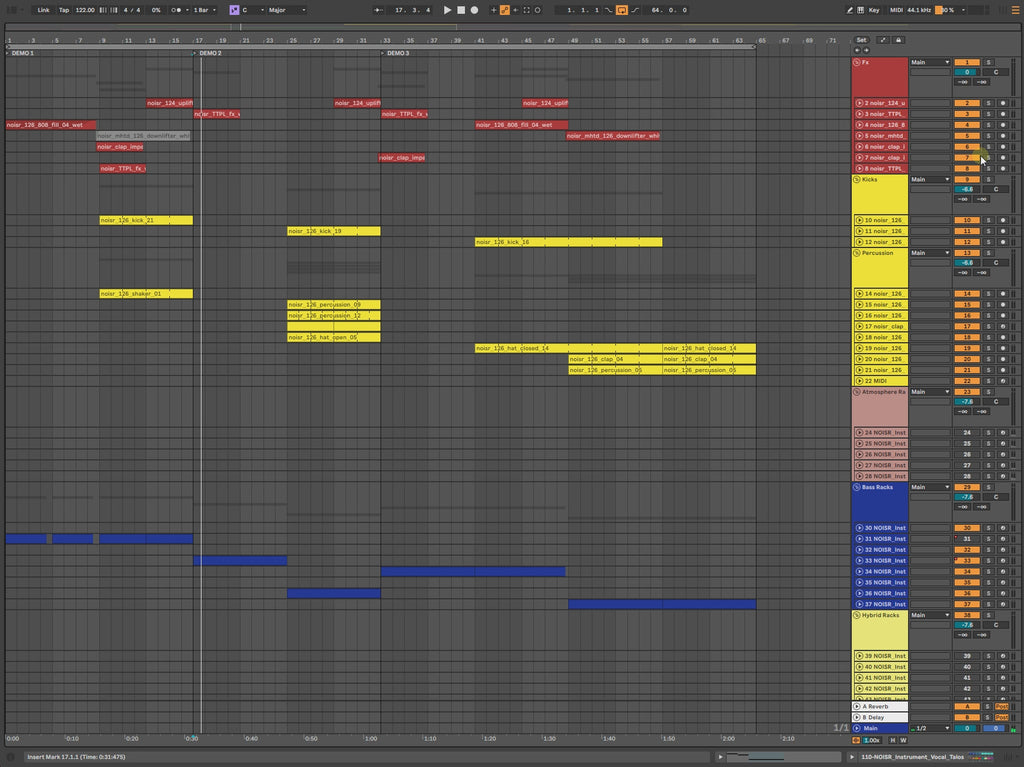This screenshot has height=767, width=1024.
Task: Click the Link button
Action: pos(43,10)
